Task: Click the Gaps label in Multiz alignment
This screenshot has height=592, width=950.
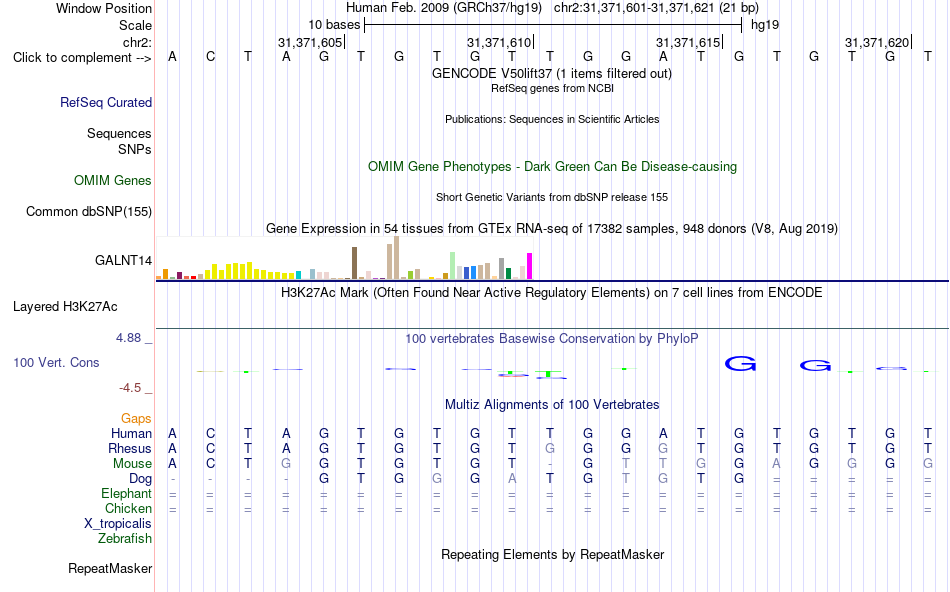Action: coord(136,419)
